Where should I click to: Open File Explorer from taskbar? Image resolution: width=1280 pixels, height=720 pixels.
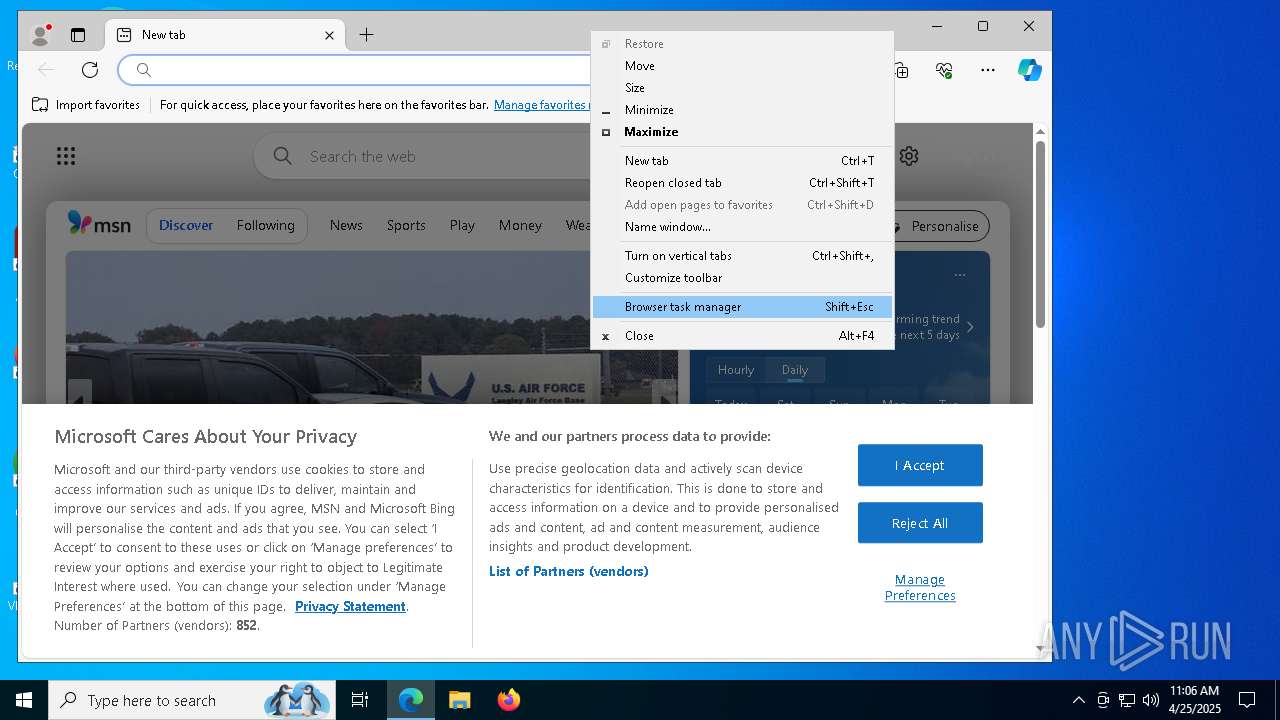coord(460,700)
